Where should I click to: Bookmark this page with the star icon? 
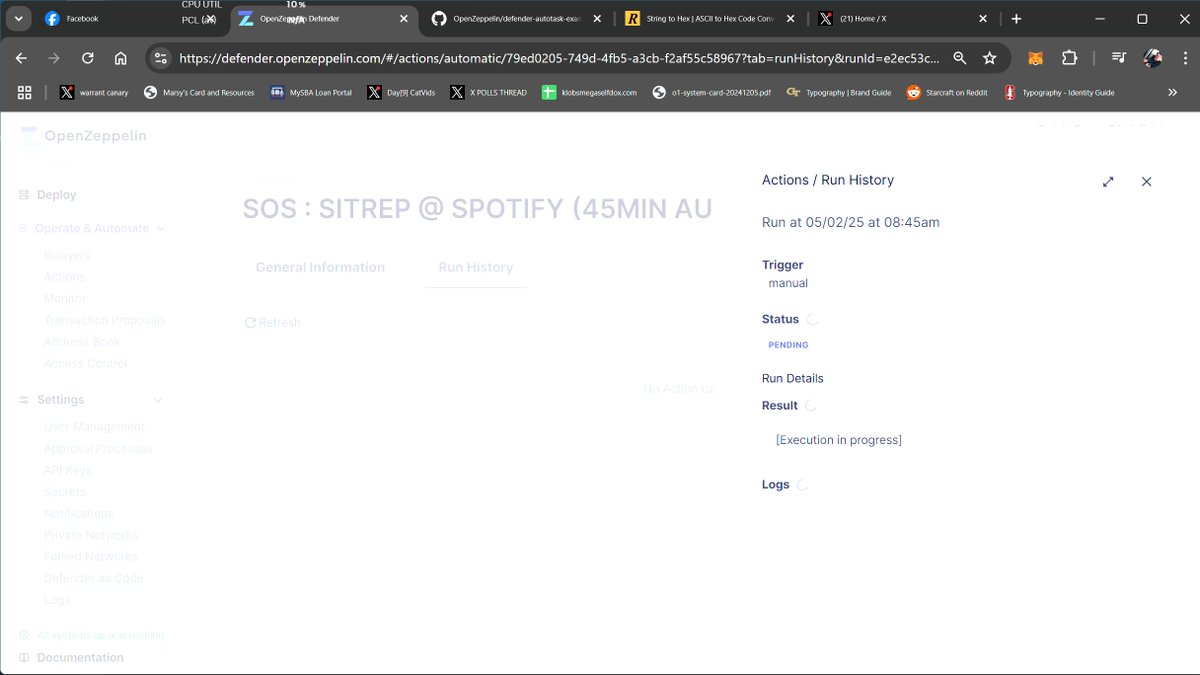point(990,58)
